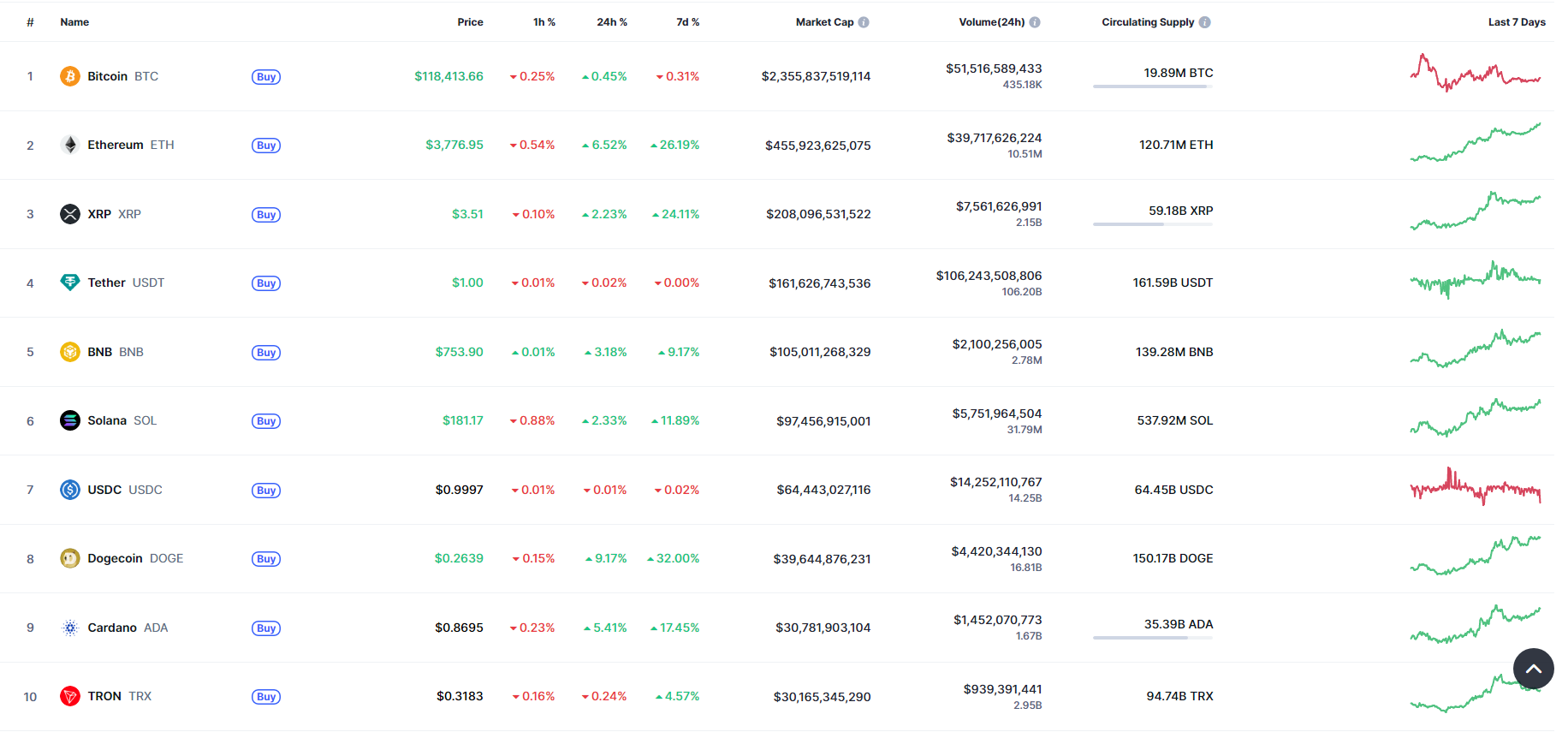
Task: Open Bitcoin's last 7 days sparkline chart
Action: click(1476, 73)
